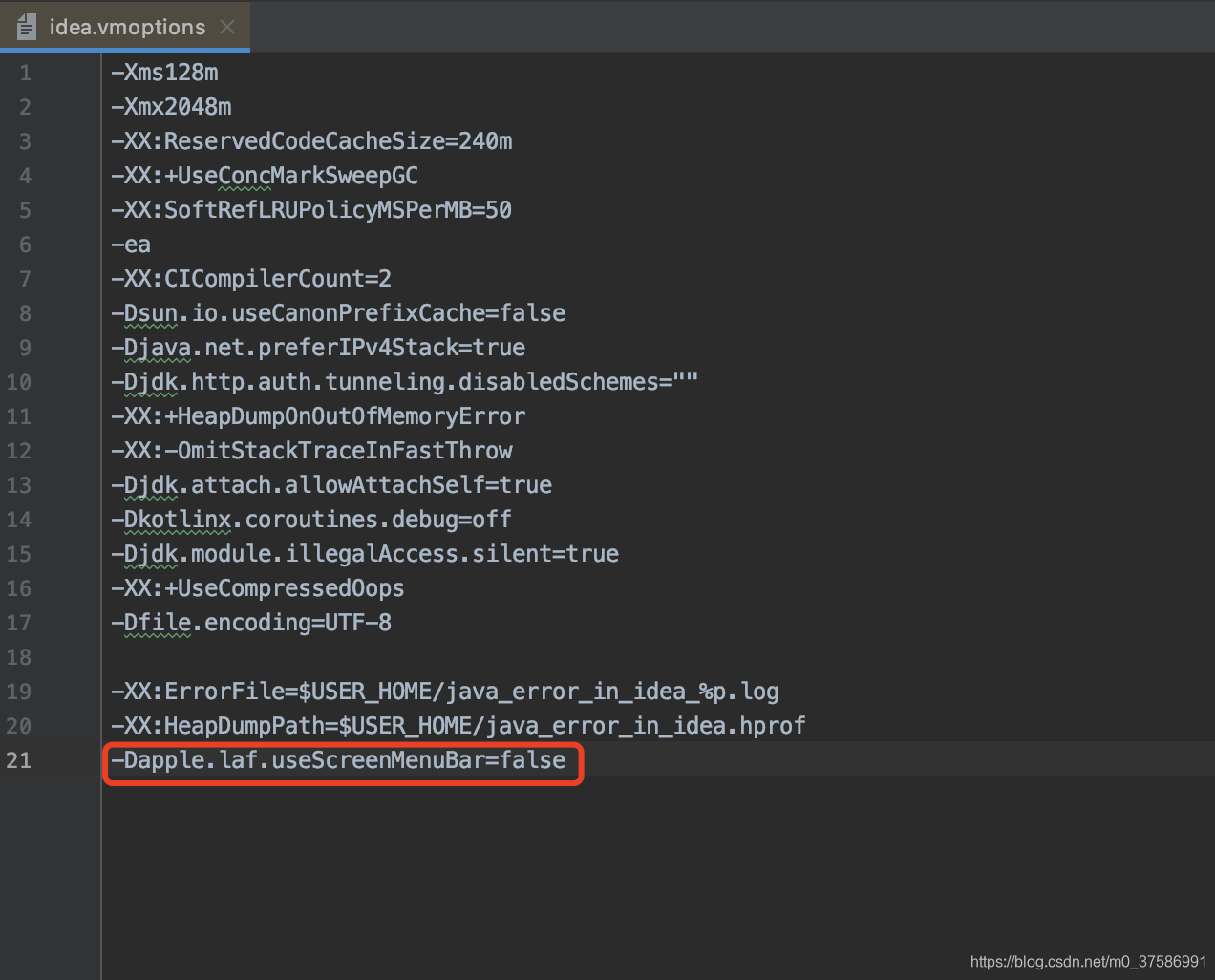Image resolution: width=1215 pixels, height=980 pixels.
Task: Click the file icon on idea.vmoptions tab
Action: coord(26,27)
